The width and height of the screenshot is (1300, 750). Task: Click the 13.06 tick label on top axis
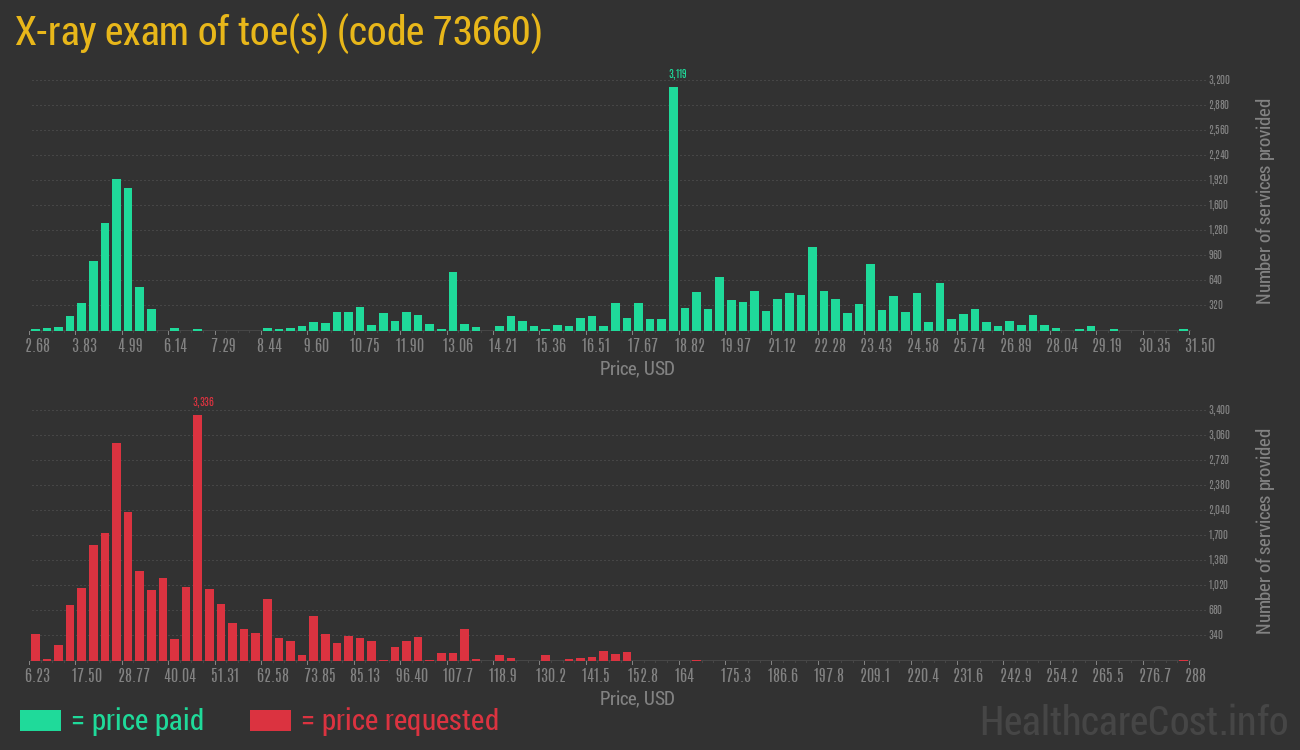(x=458, y=345)
